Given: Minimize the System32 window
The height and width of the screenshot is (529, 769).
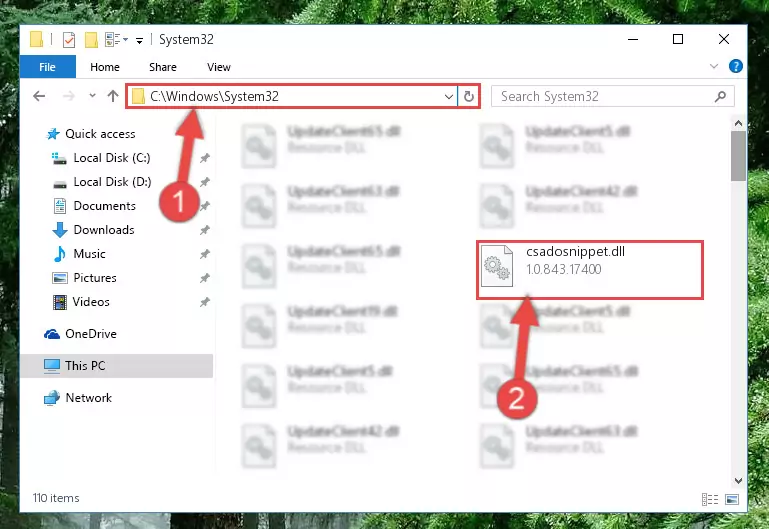Looking at the screenshot, I should point(633,39).
